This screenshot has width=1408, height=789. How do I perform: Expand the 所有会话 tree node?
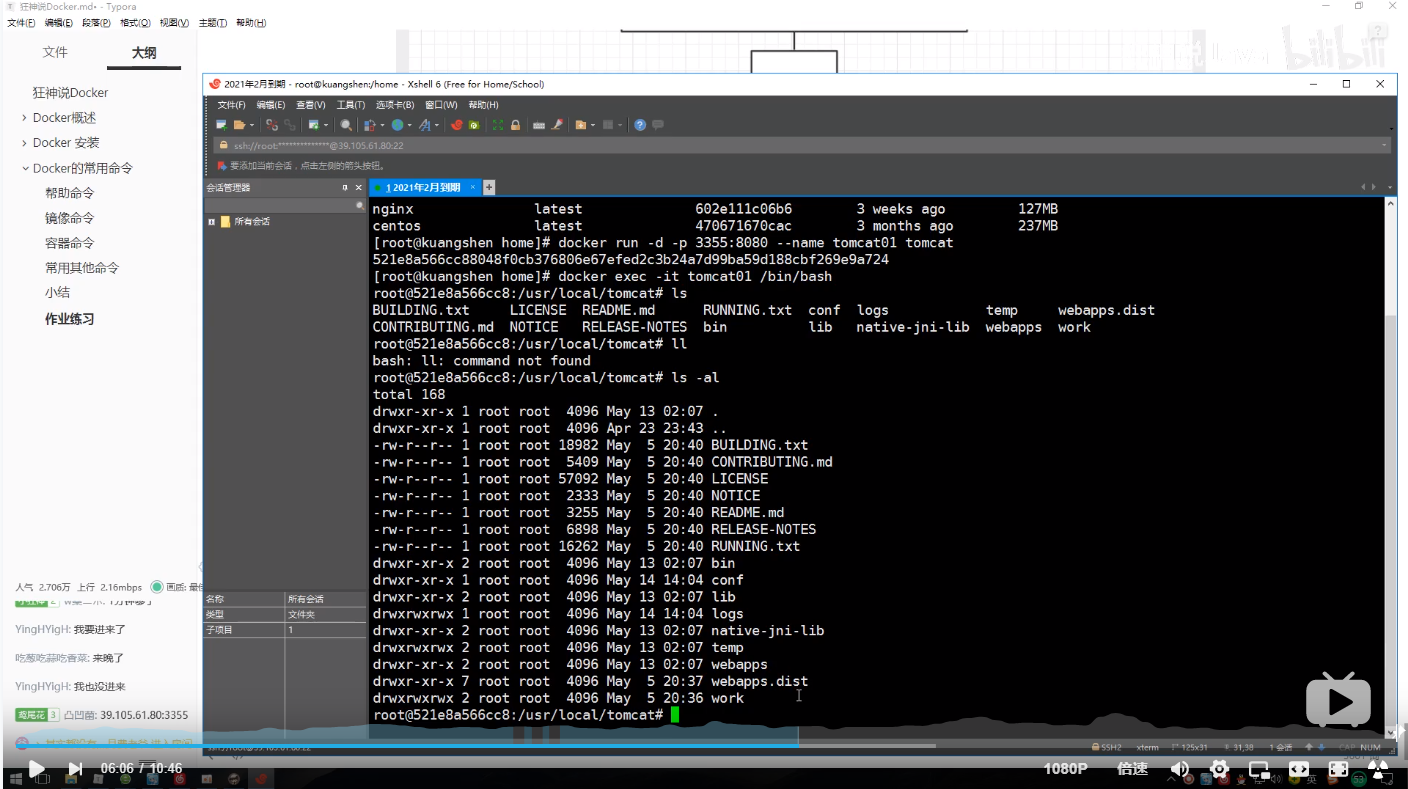tap(211, 221)
